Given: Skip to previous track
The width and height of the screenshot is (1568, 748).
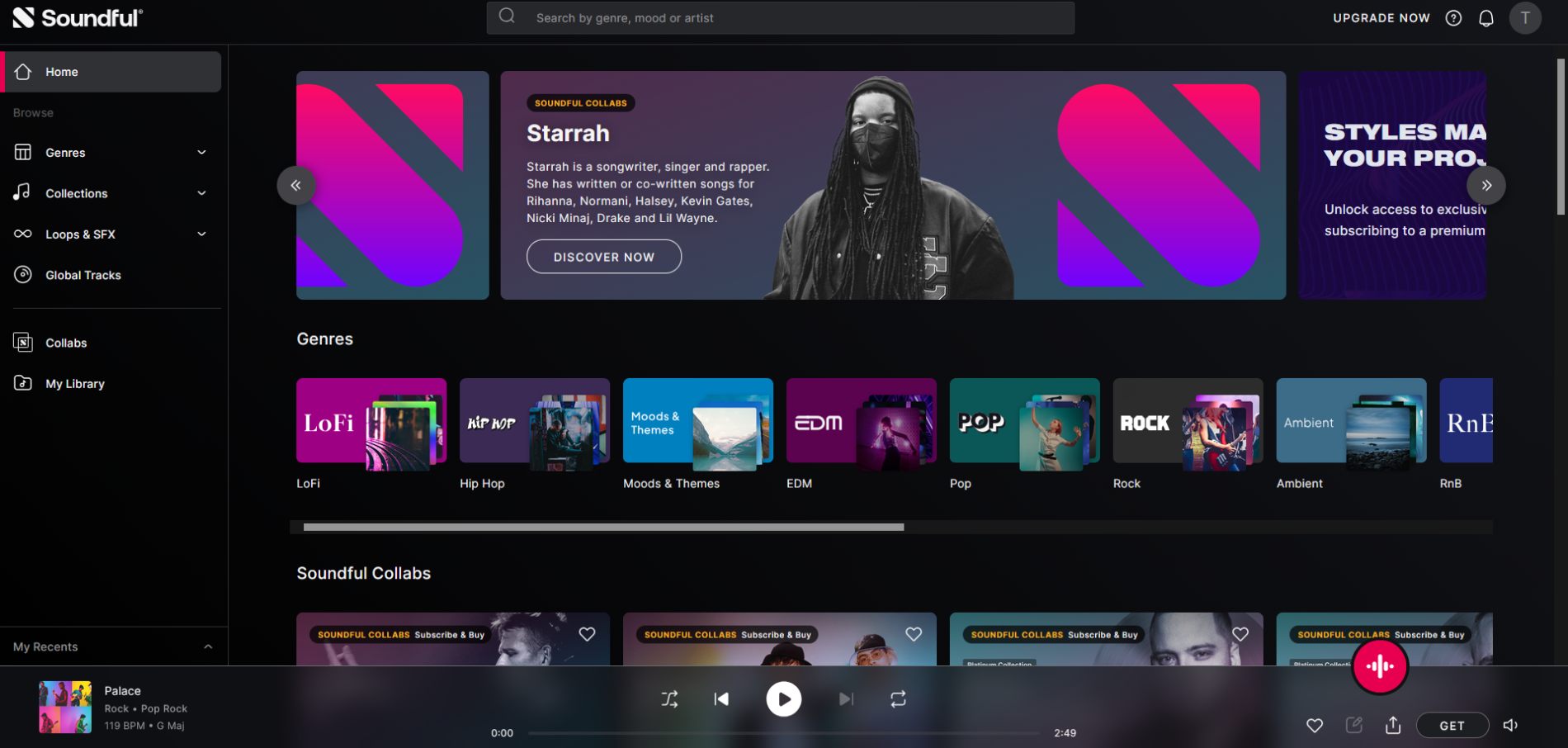Looking at the screenshot, I should (x=721, y=699).
